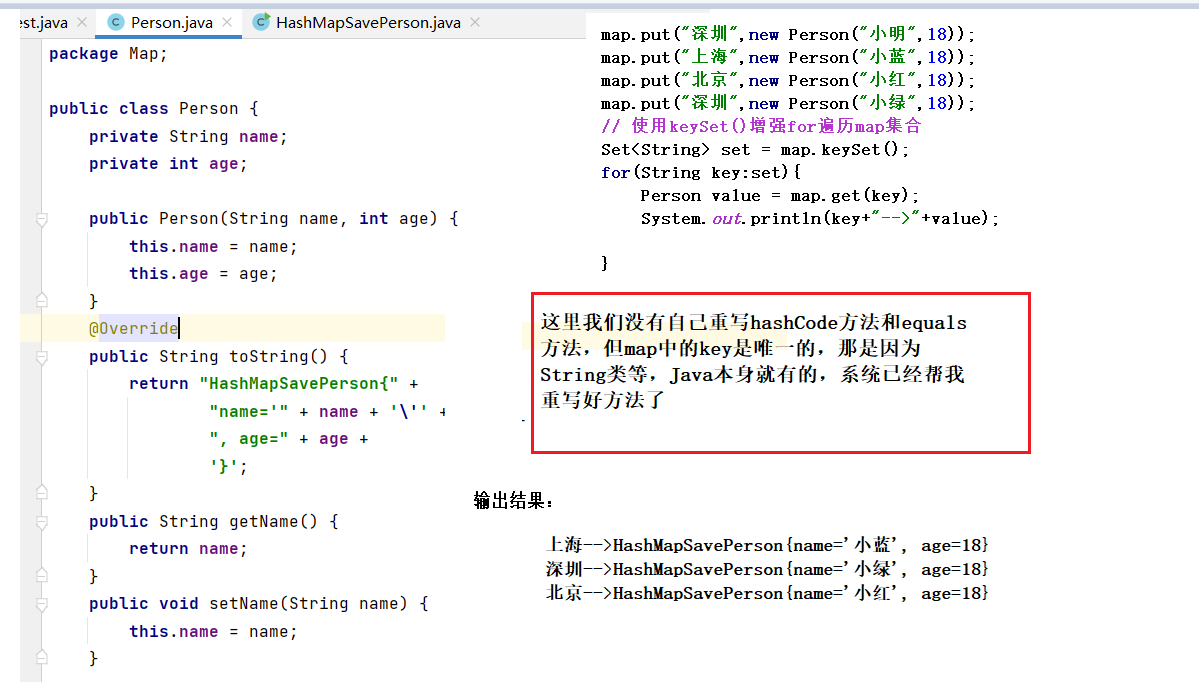This screenshot has width=1199, height=682.
Task: Close the st.java tab
Action: 82,23
